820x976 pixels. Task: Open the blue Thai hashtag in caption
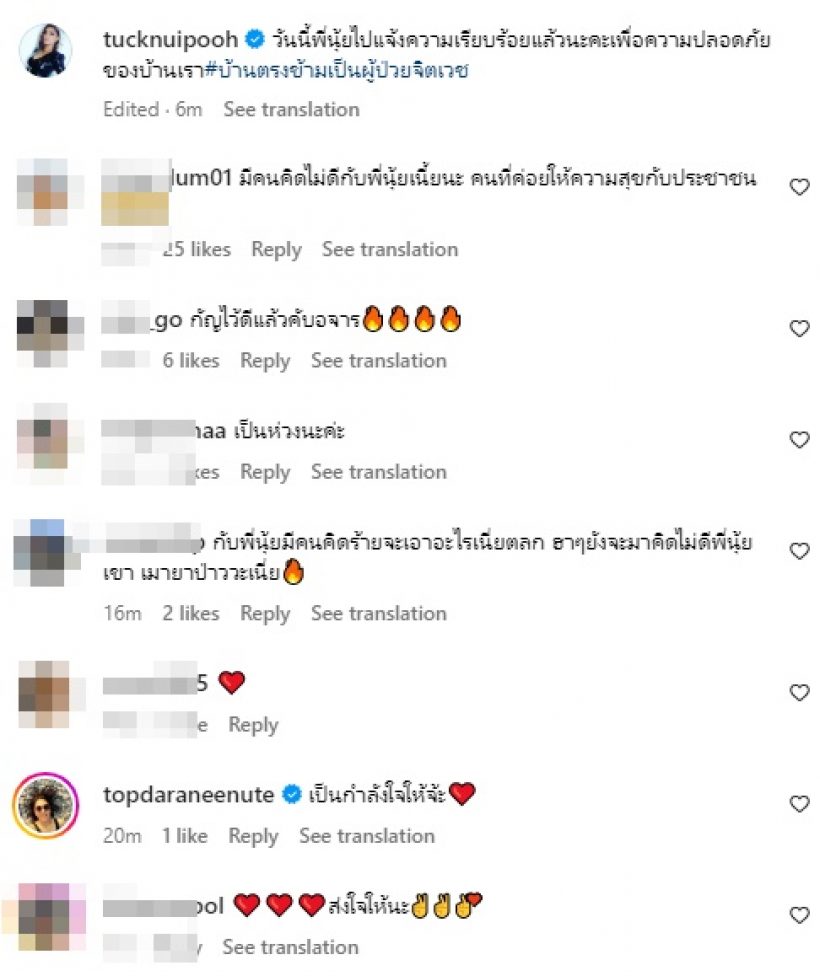(x=336, y=70)
